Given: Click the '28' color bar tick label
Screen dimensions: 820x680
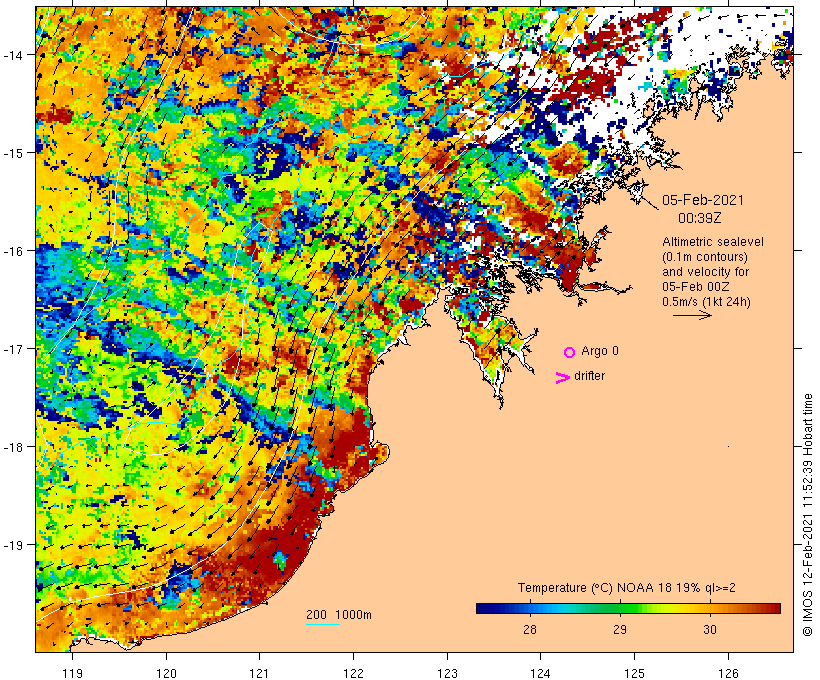Looking at the screenshot, I should point(530,629).
